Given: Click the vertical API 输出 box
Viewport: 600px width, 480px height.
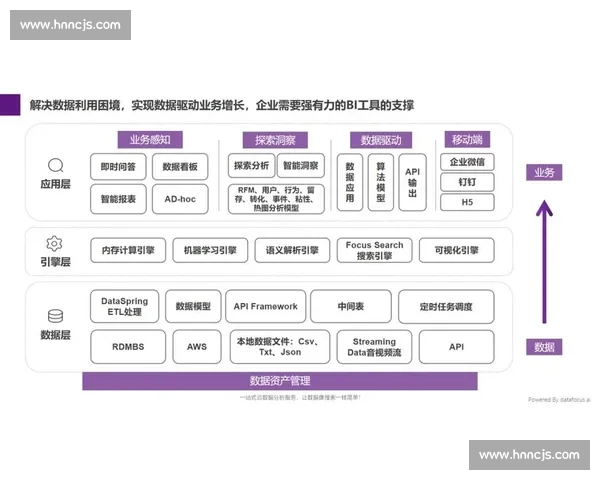Looking at the screenshot, I should point(412,182).
